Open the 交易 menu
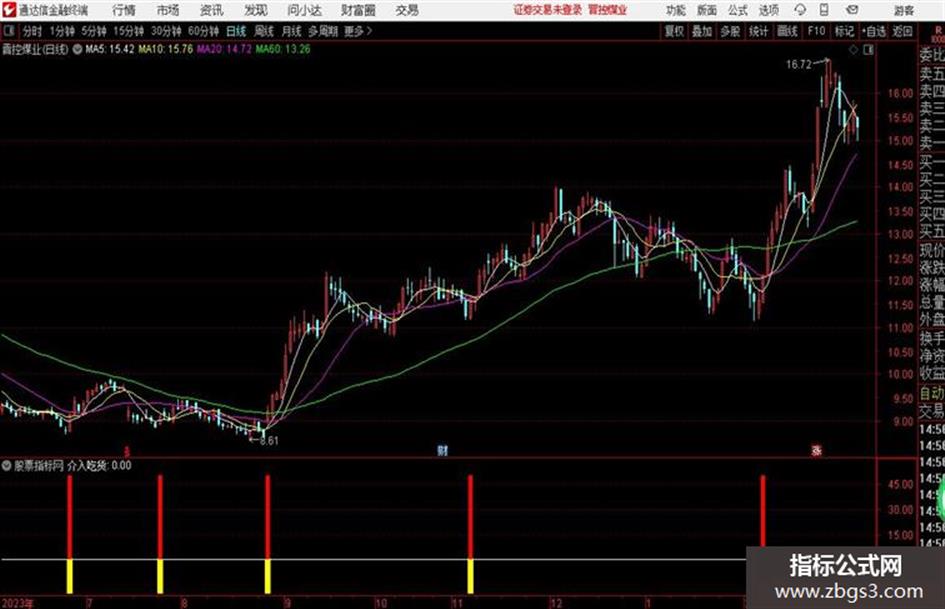Viewport: 945px width, 609px height. 407,10
